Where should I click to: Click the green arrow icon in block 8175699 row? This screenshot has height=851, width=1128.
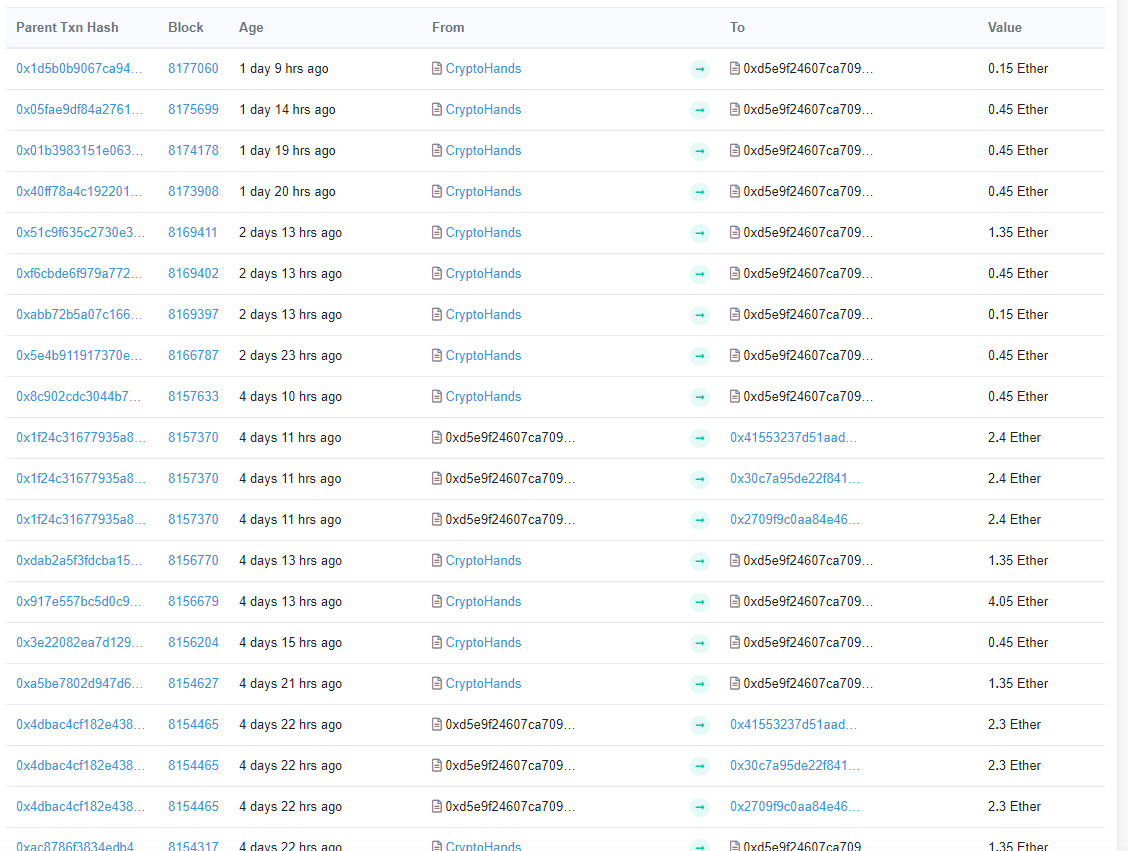click(x=700, y=110)
